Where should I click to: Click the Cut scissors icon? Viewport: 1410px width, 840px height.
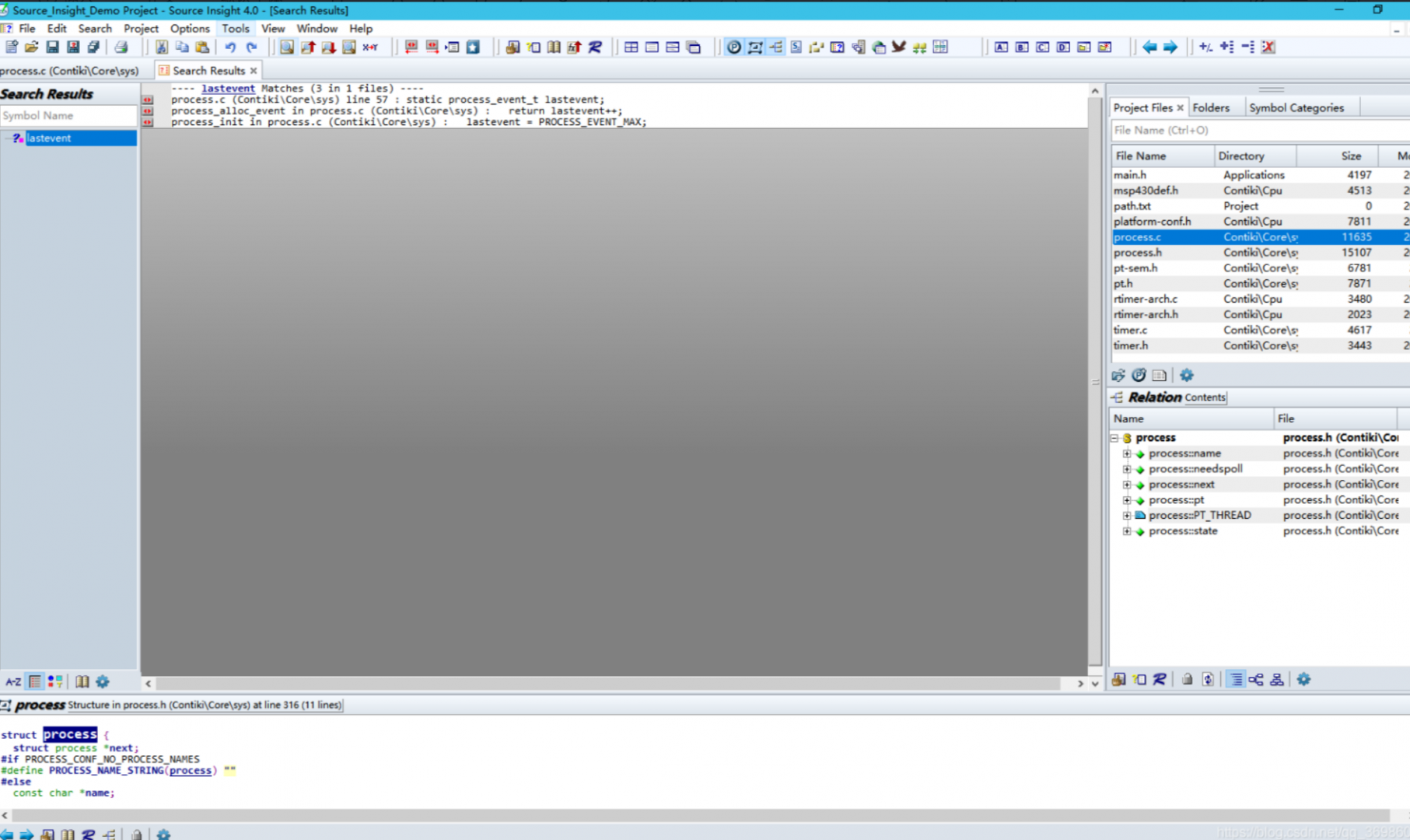click(162, 47)
